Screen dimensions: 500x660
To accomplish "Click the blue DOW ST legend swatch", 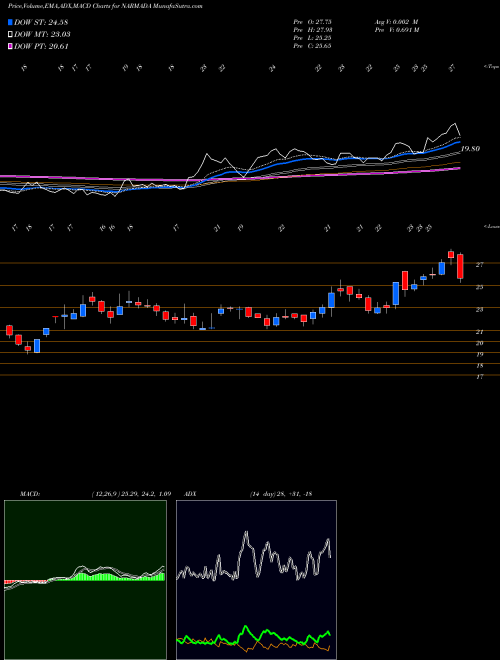I will [x=11, y=22].
